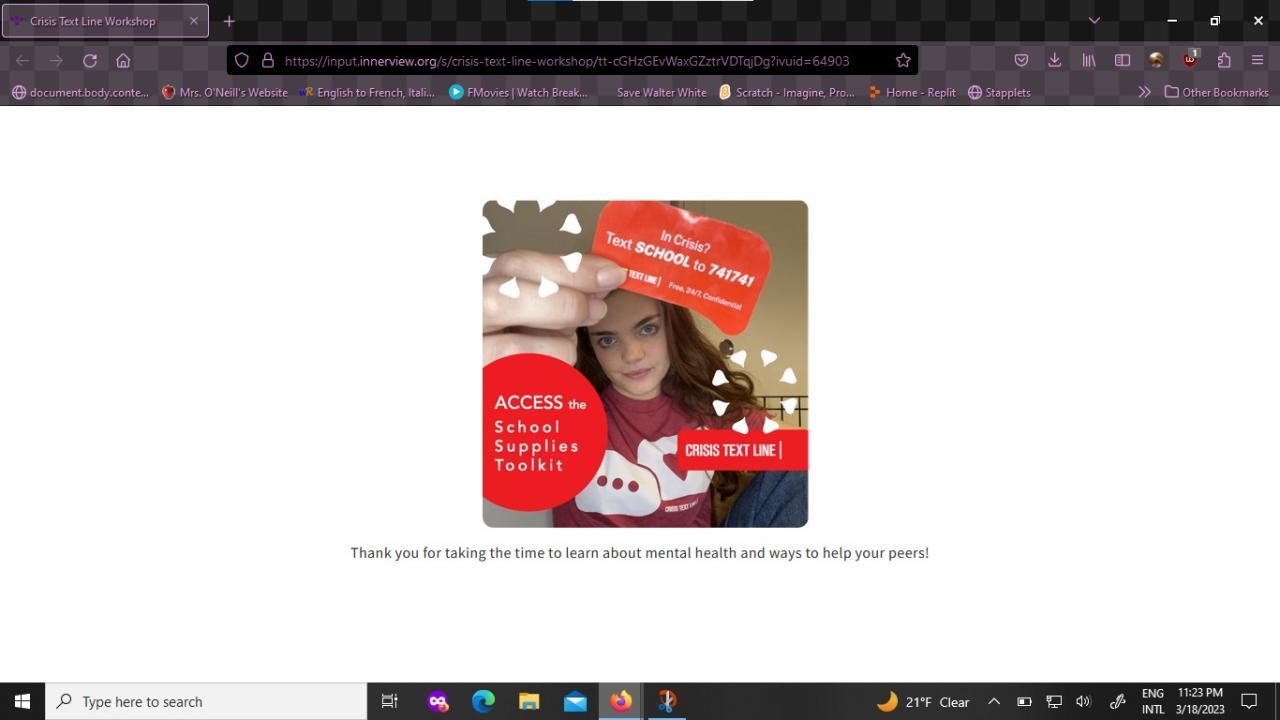Viewport: 1280px width, 720px height.
Task: Open tracking protection shield icon
Action: pos(242,60)
